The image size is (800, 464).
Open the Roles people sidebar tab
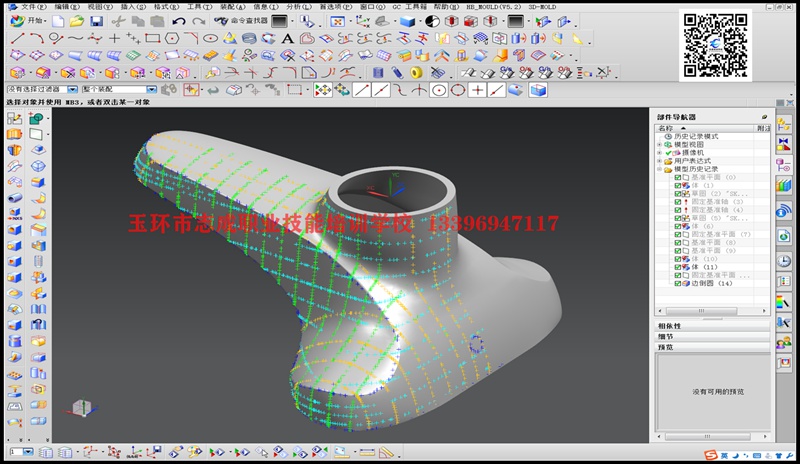(784, 343)
